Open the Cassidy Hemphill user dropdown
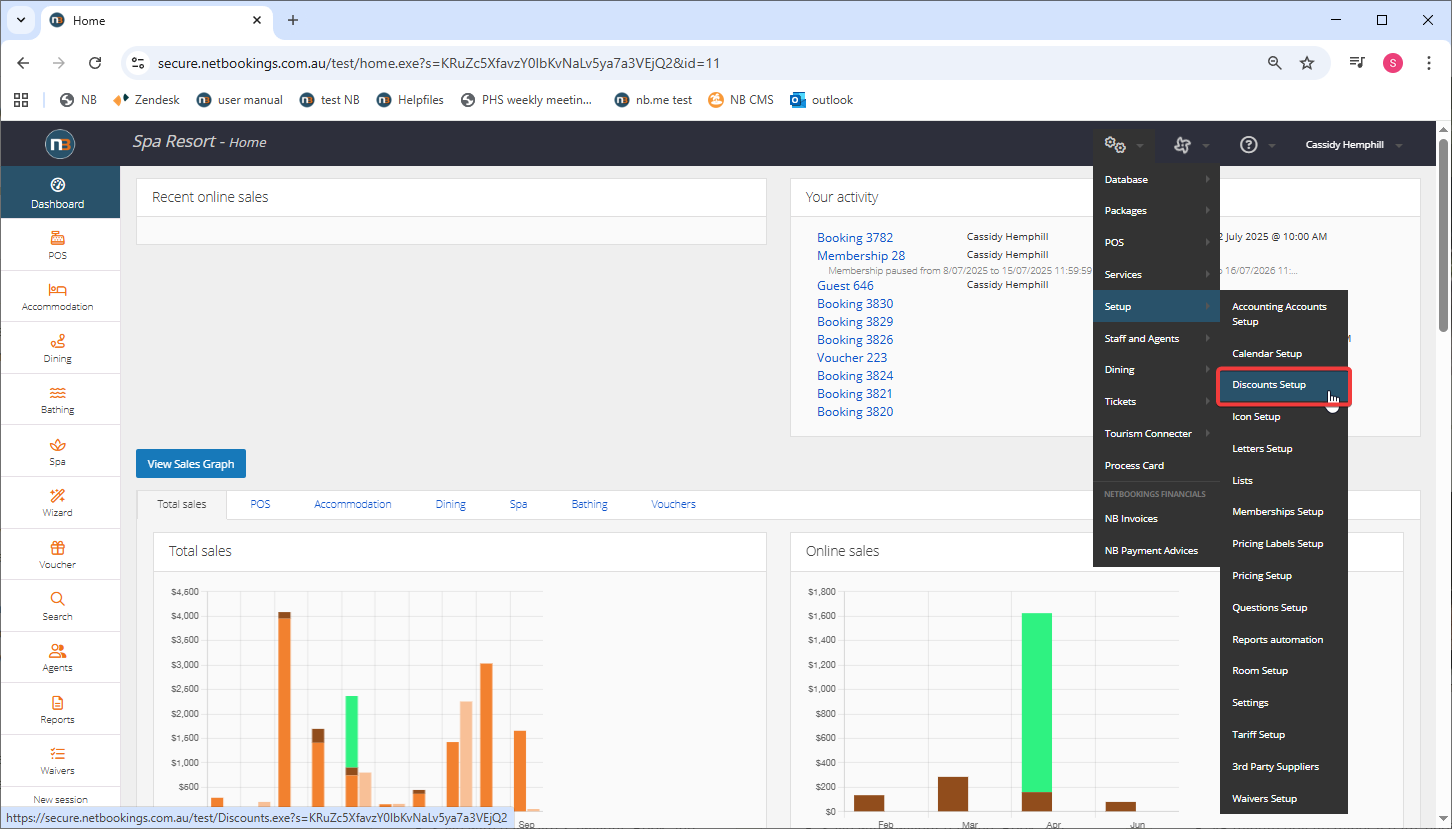This screenshot has width=1452, height=829. click(1345, 145)
